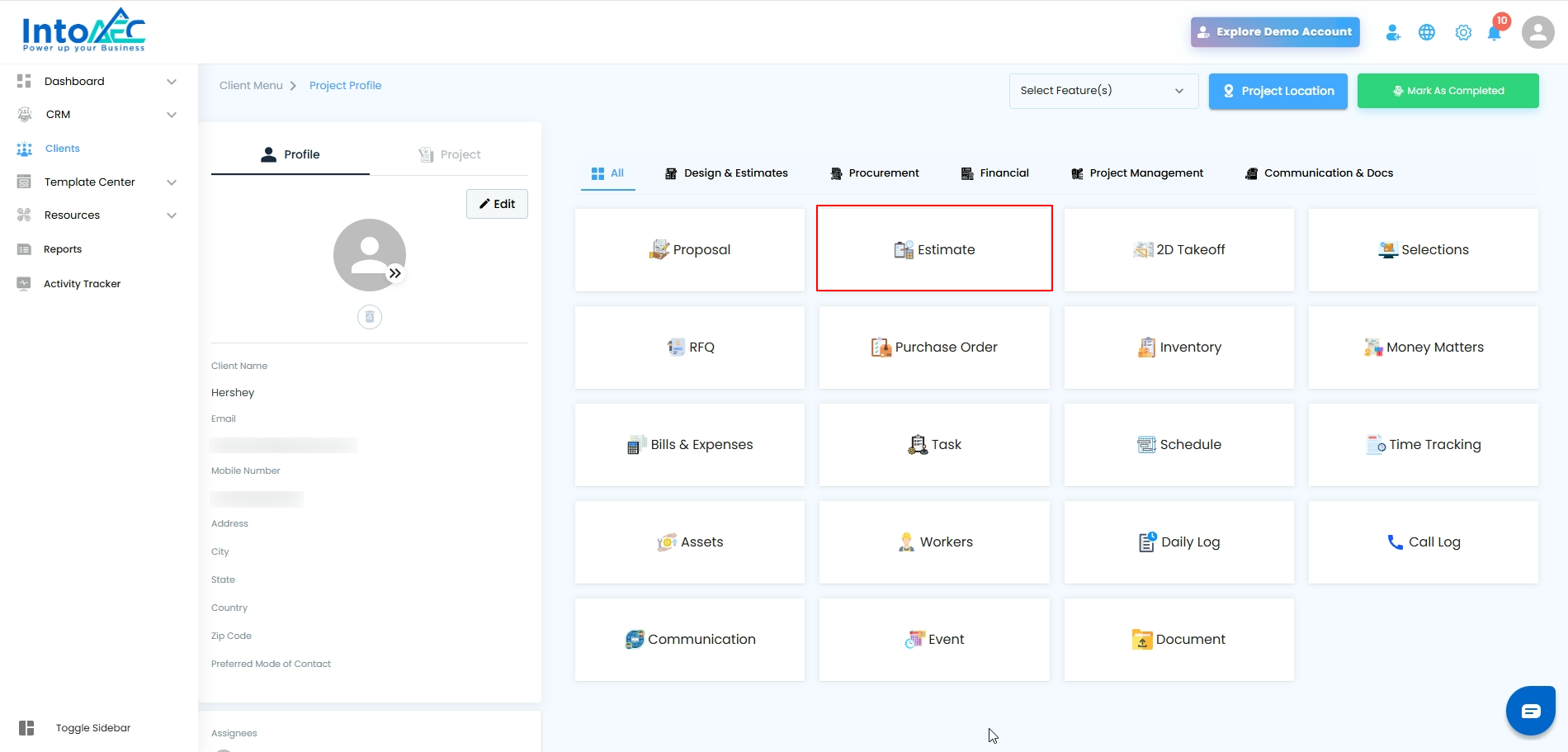Viewport: 1568px width, 752px height.
Task: Select the All features tab
Action: (608, 173)
